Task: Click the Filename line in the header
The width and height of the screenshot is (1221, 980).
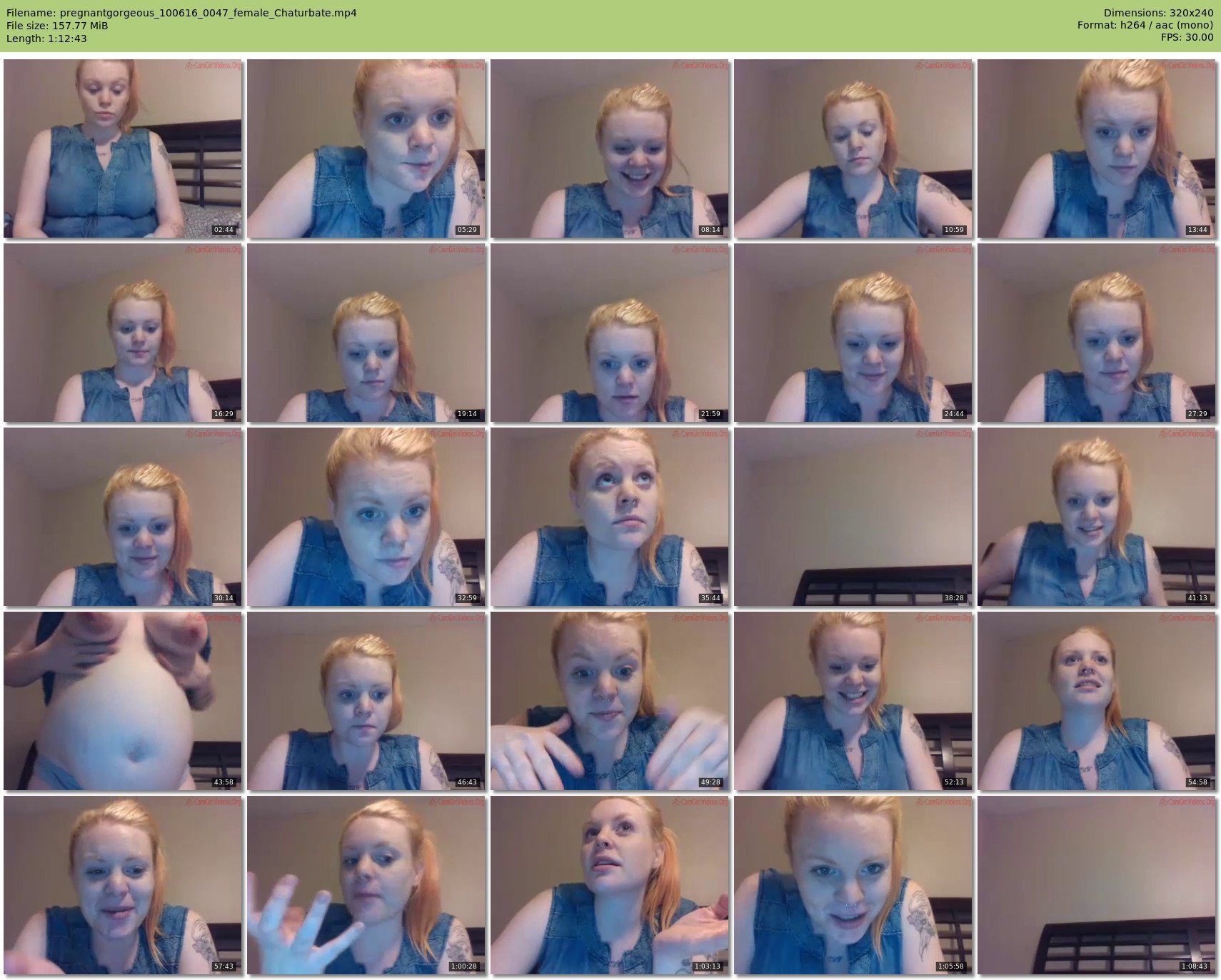Action: [181, 13]
